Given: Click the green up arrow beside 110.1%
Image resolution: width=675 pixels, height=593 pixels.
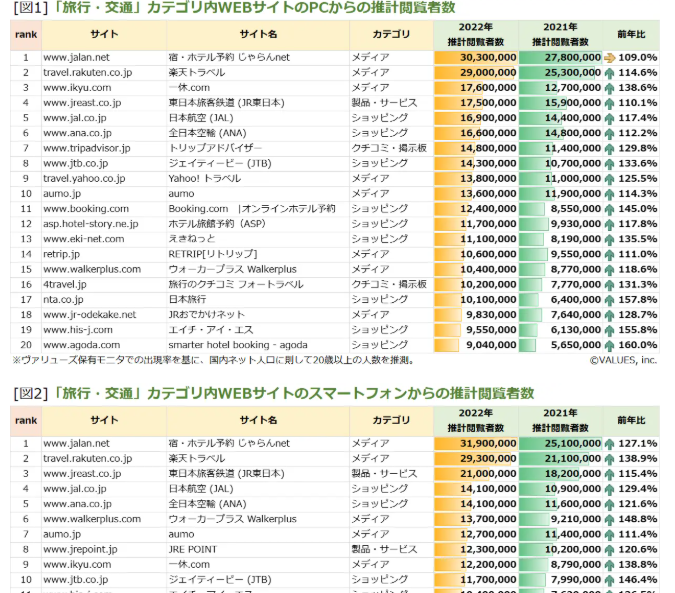Looking at the screenshot, I should tap(610, 103).
